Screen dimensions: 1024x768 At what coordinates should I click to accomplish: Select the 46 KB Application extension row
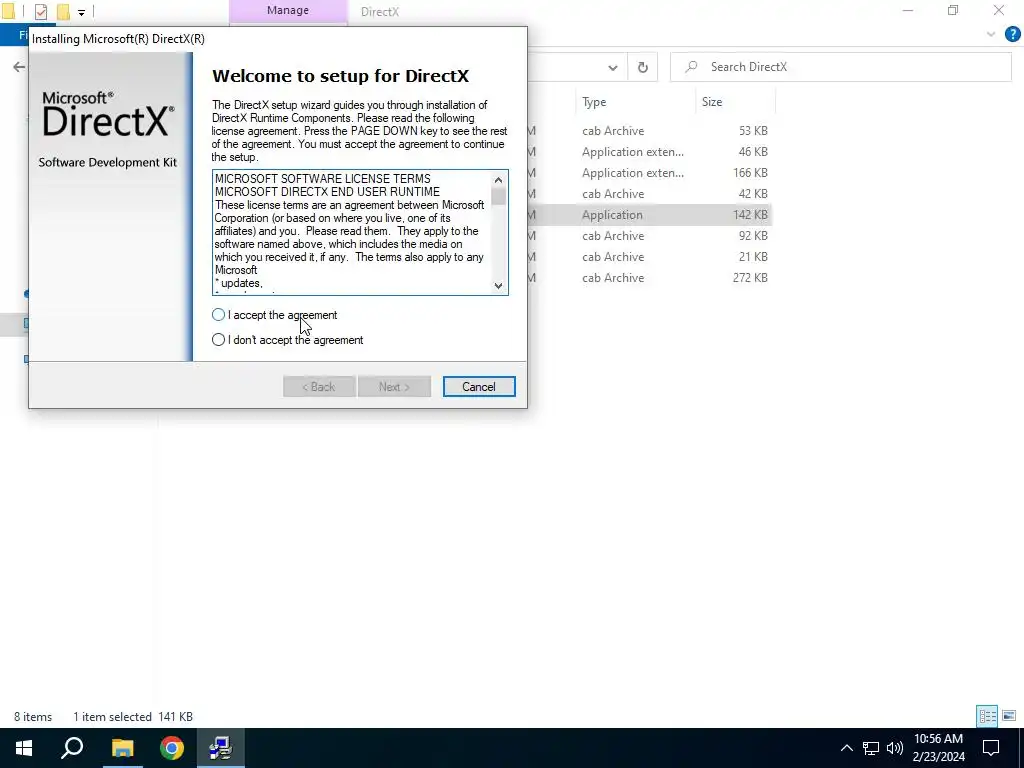650,152
